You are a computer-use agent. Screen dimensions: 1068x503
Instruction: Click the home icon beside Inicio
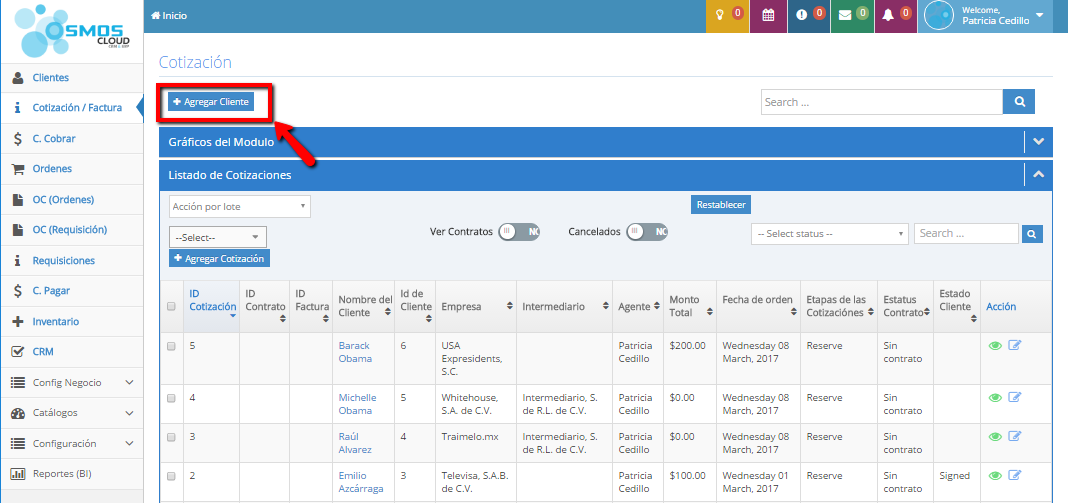tap(155, 15)
